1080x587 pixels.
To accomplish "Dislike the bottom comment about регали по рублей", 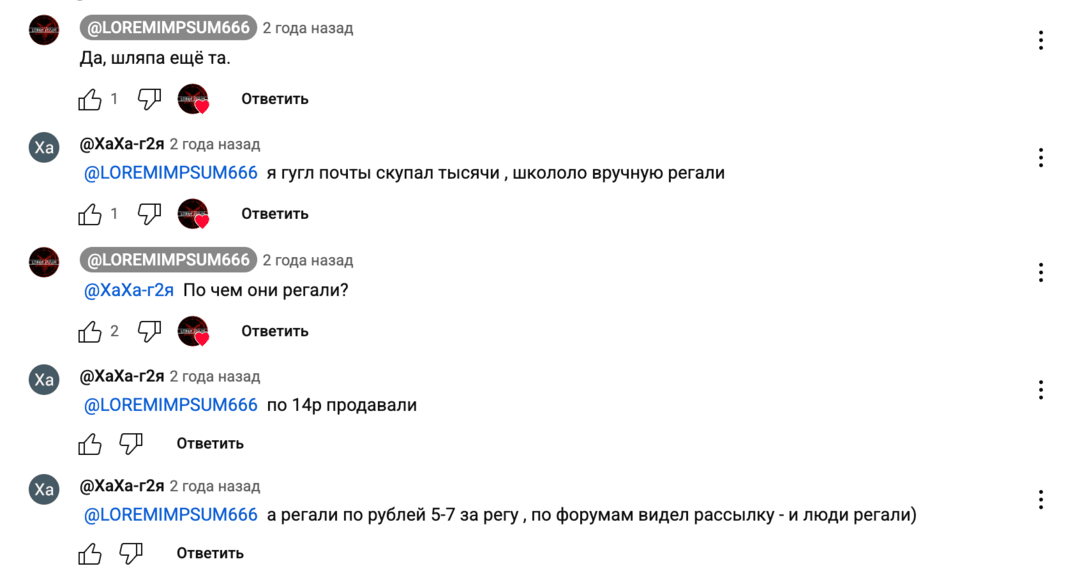I will (131, 552).
